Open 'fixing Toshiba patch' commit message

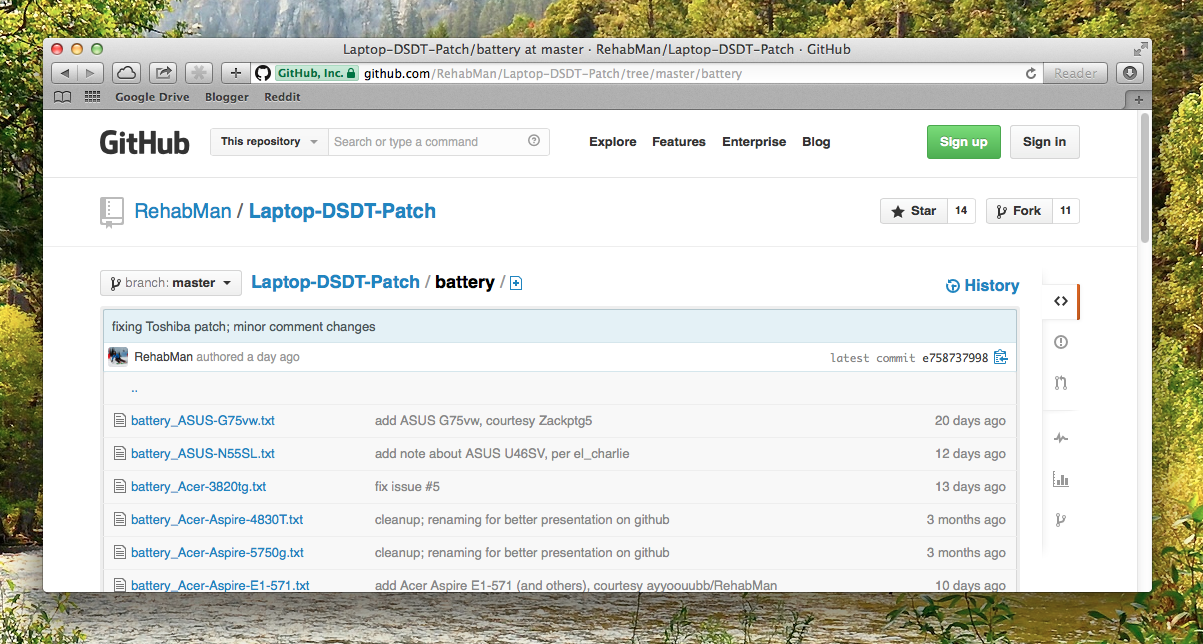(x=244, y=327)
